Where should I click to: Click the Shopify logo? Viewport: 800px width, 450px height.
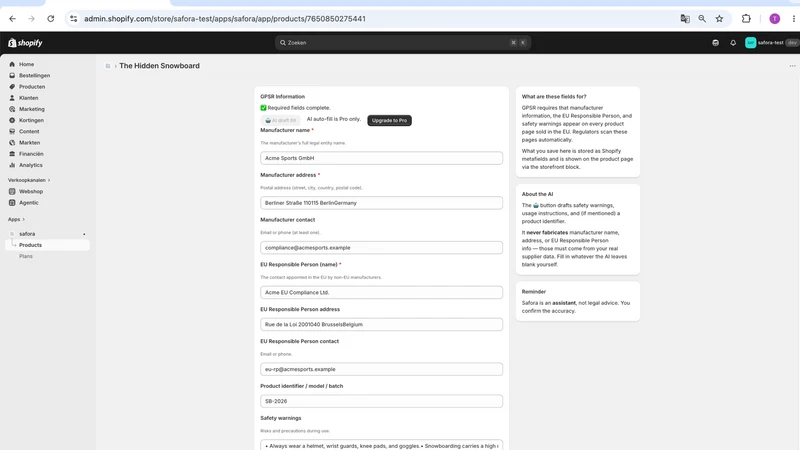(25, 43)
